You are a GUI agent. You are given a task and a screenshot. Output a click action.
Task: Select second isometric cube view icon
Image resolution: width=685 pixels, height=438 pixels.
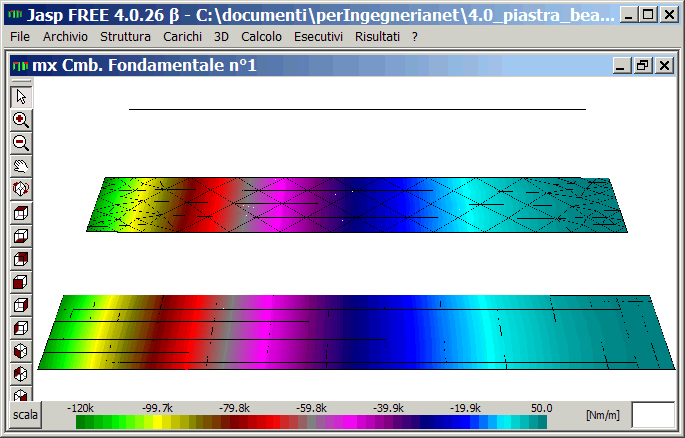[x=21, y=375]
